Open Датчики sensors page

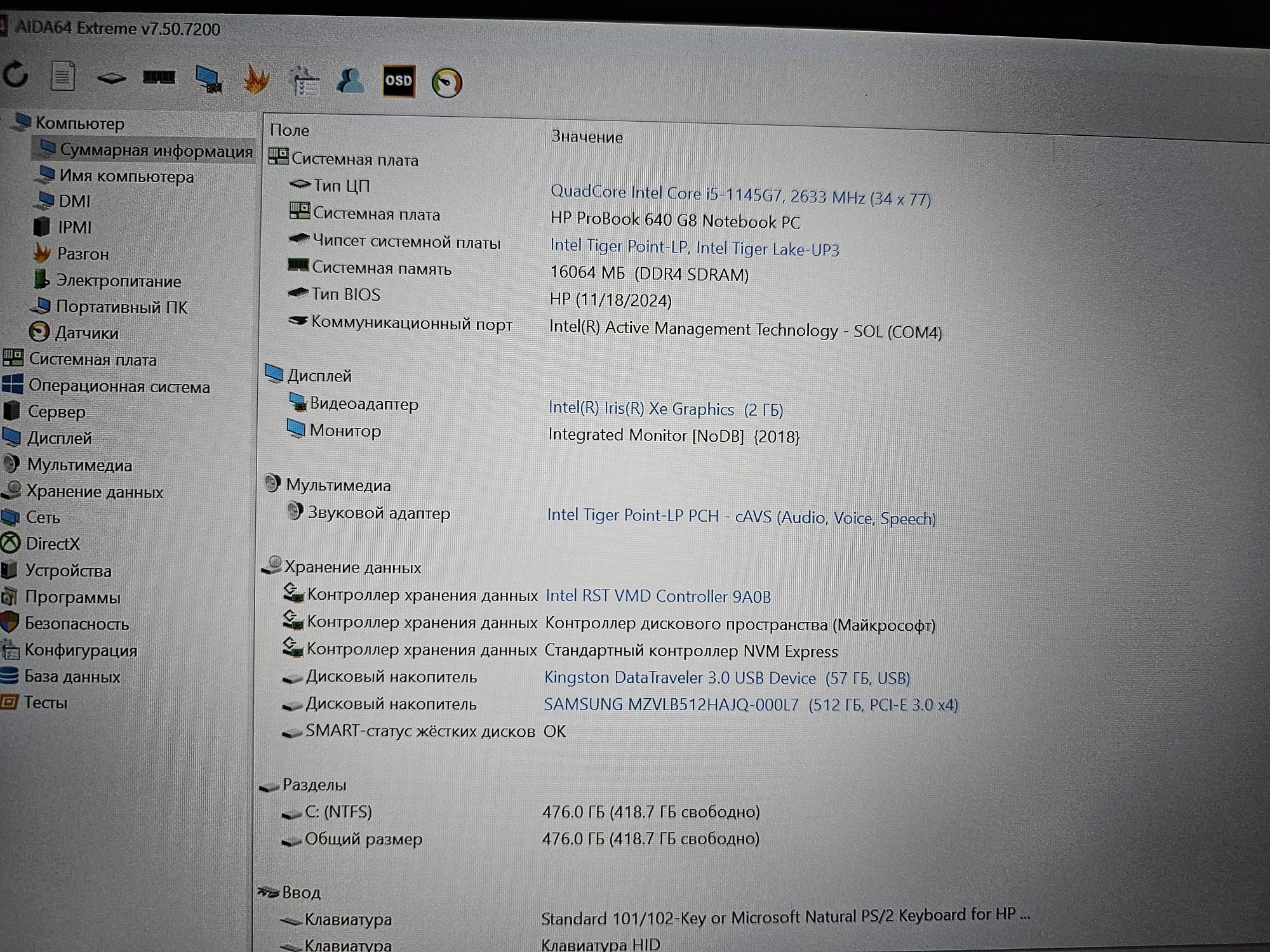click(86, 333)
